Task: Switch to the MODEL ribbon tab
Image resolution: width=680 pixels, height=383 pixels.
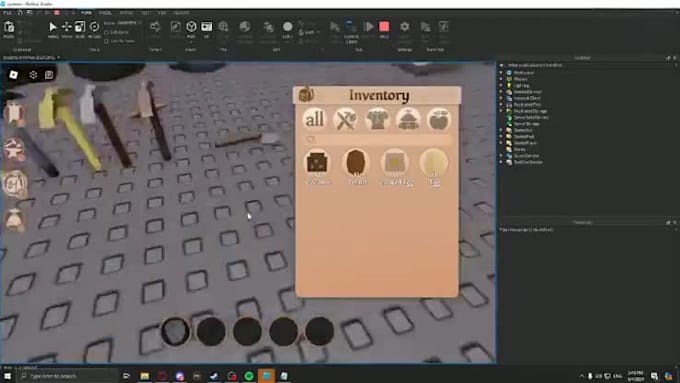Action: (105, 13)
